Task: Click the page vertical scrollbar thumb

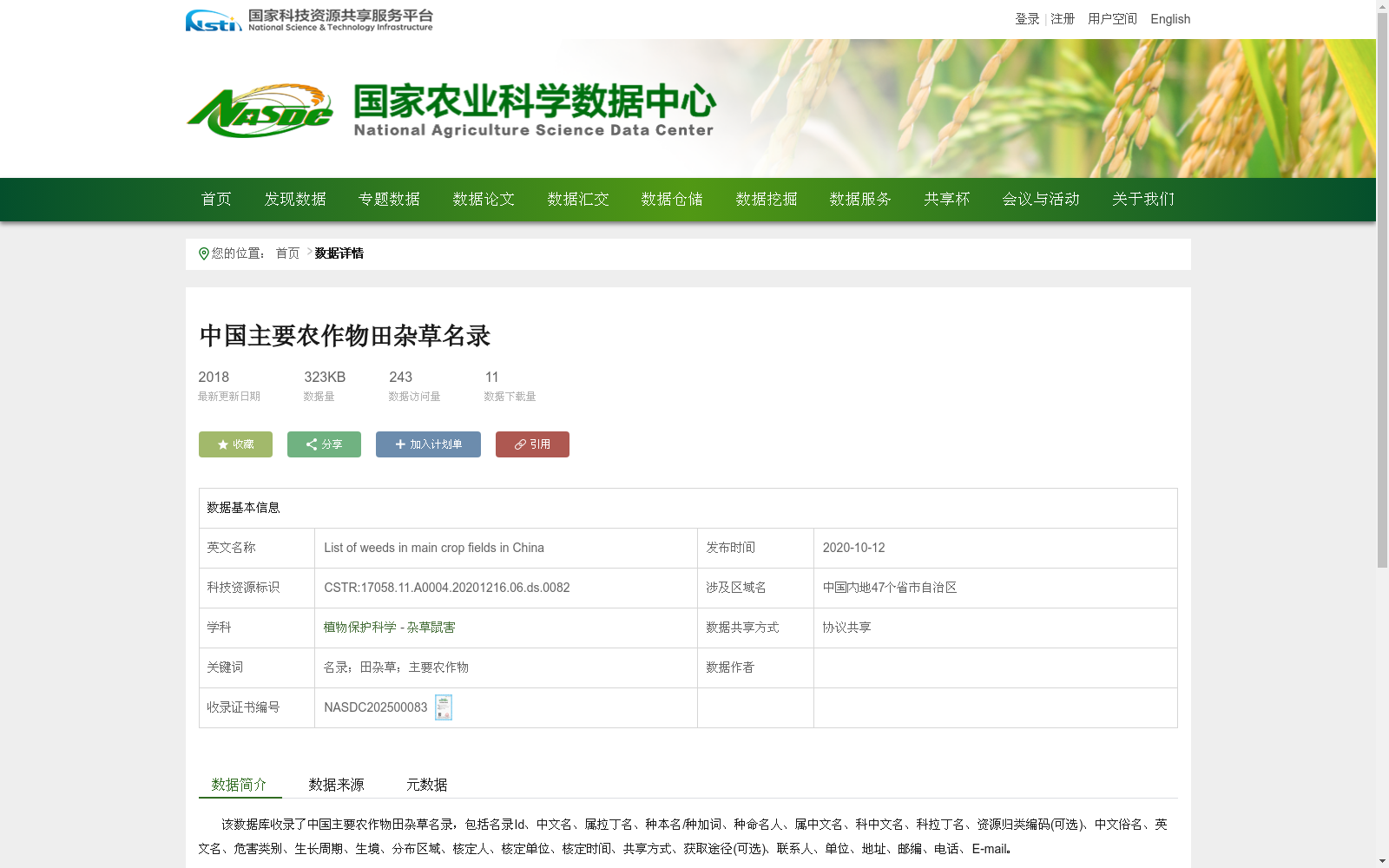Action: point(1382,291)
